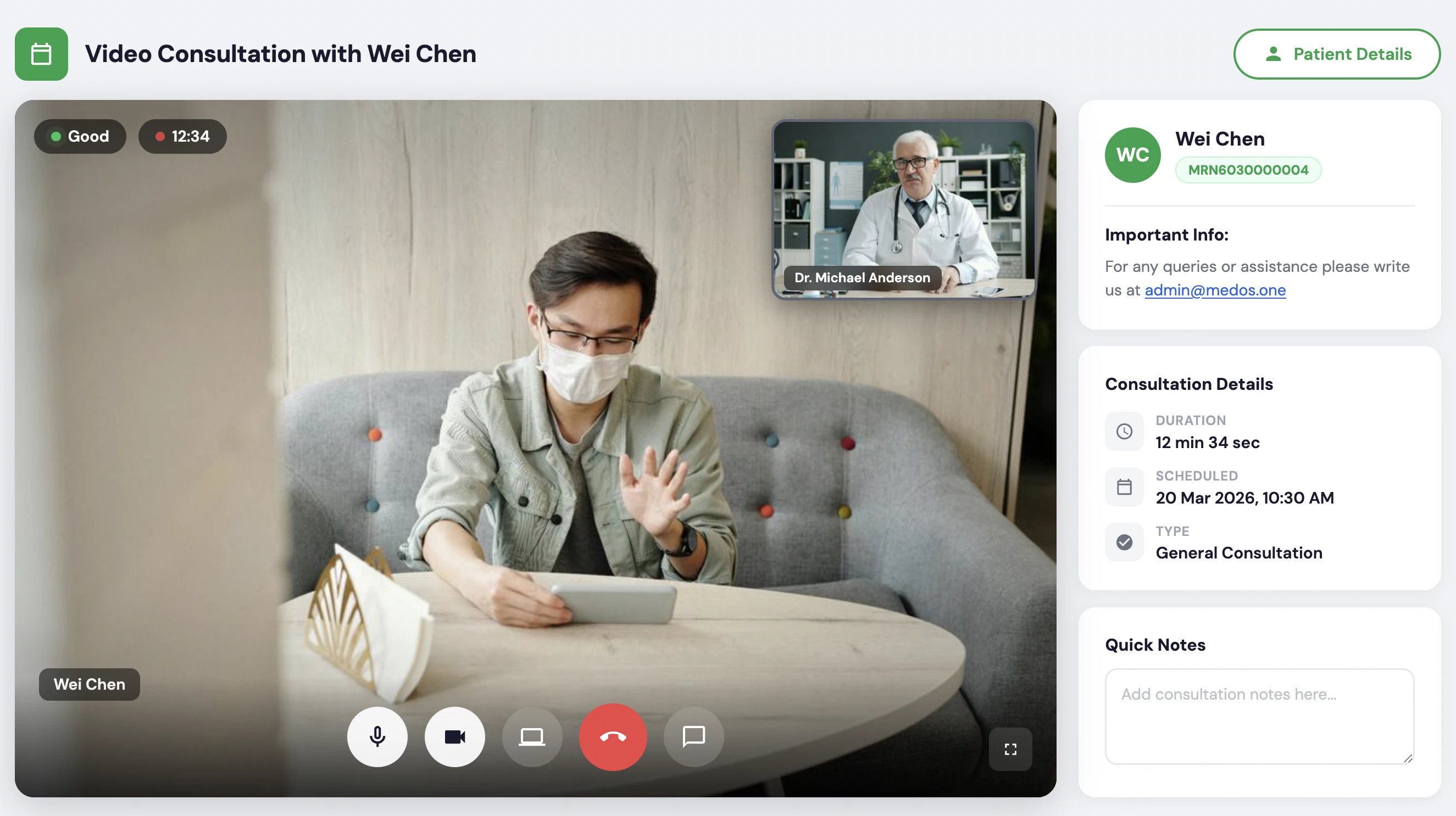
Task: End the call with red hang-up button
Action: 613,736
